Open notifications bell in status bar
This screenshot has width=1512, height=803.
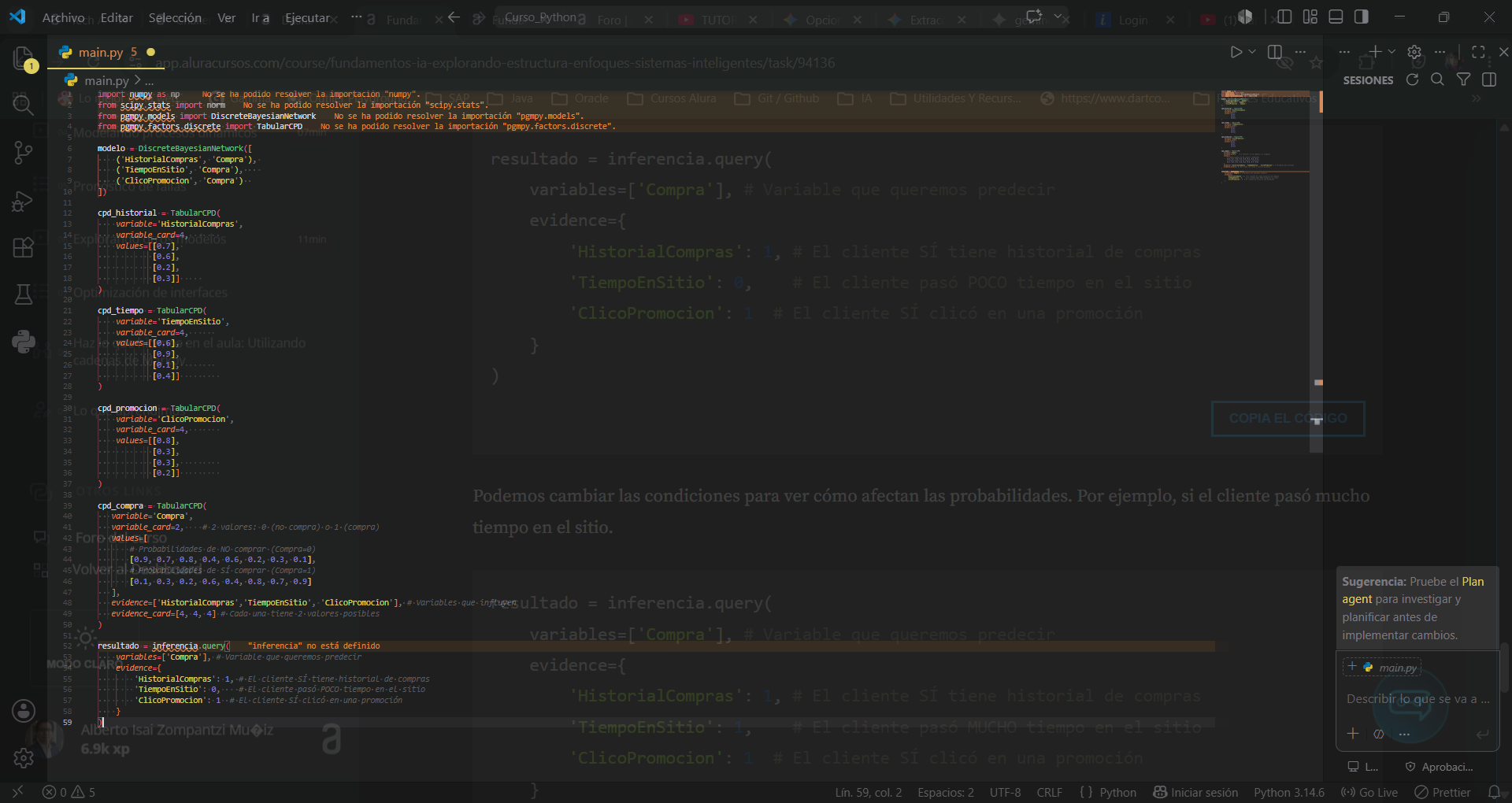point(1494,792)
